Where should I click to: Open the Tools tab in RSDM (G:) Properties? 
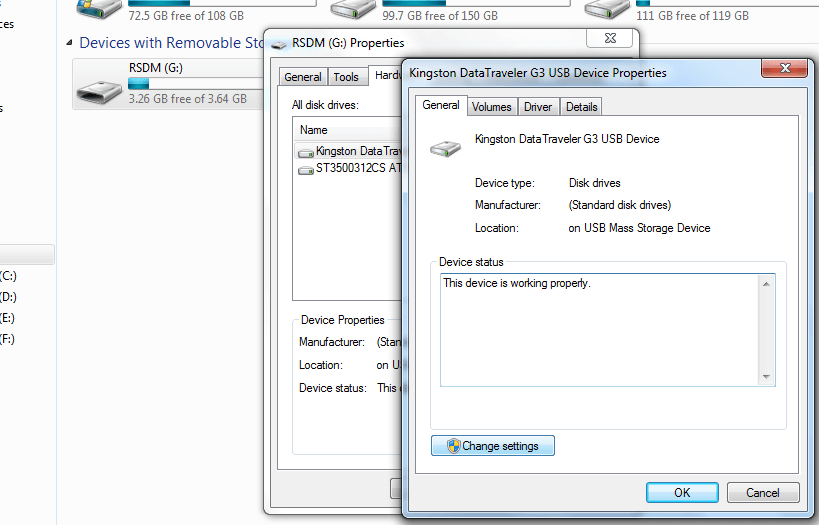pos(346,77)
